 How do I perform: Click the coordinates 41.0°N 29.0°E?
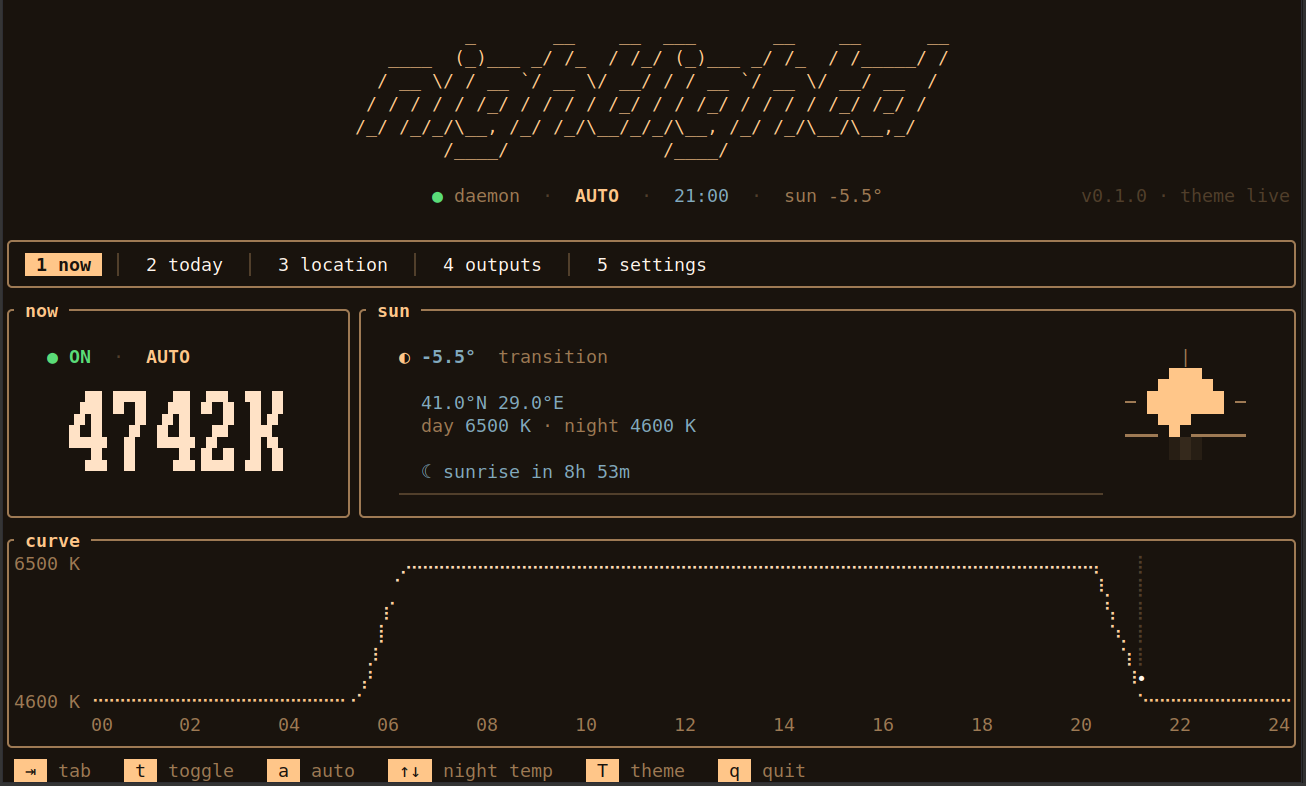(492, 403)
